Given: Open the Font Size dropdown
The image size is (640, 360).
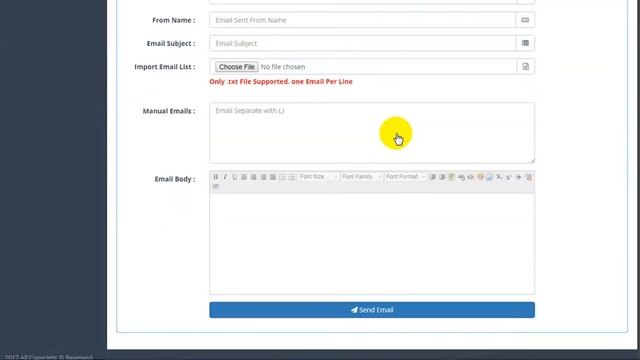Looking at the screenshot, I should coord(318,177).
